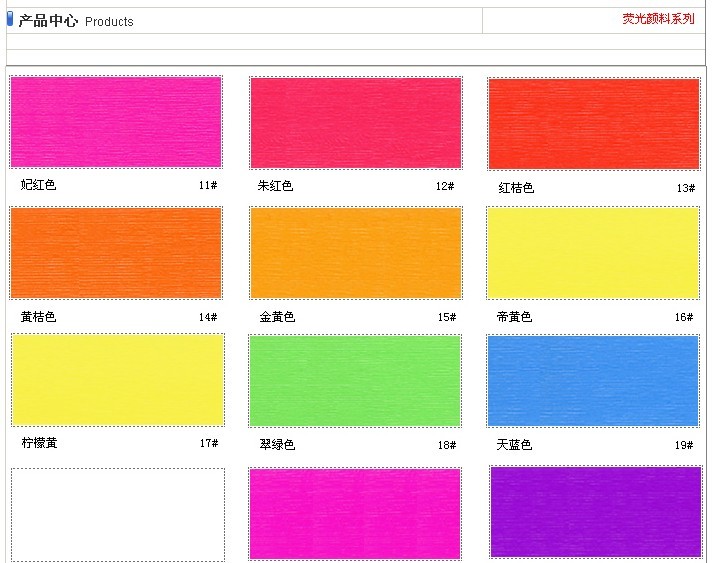Click the 黄桔色 orange swatch
Image resolution: width=719 pixels, height=563 pixels.
(116, 253)
